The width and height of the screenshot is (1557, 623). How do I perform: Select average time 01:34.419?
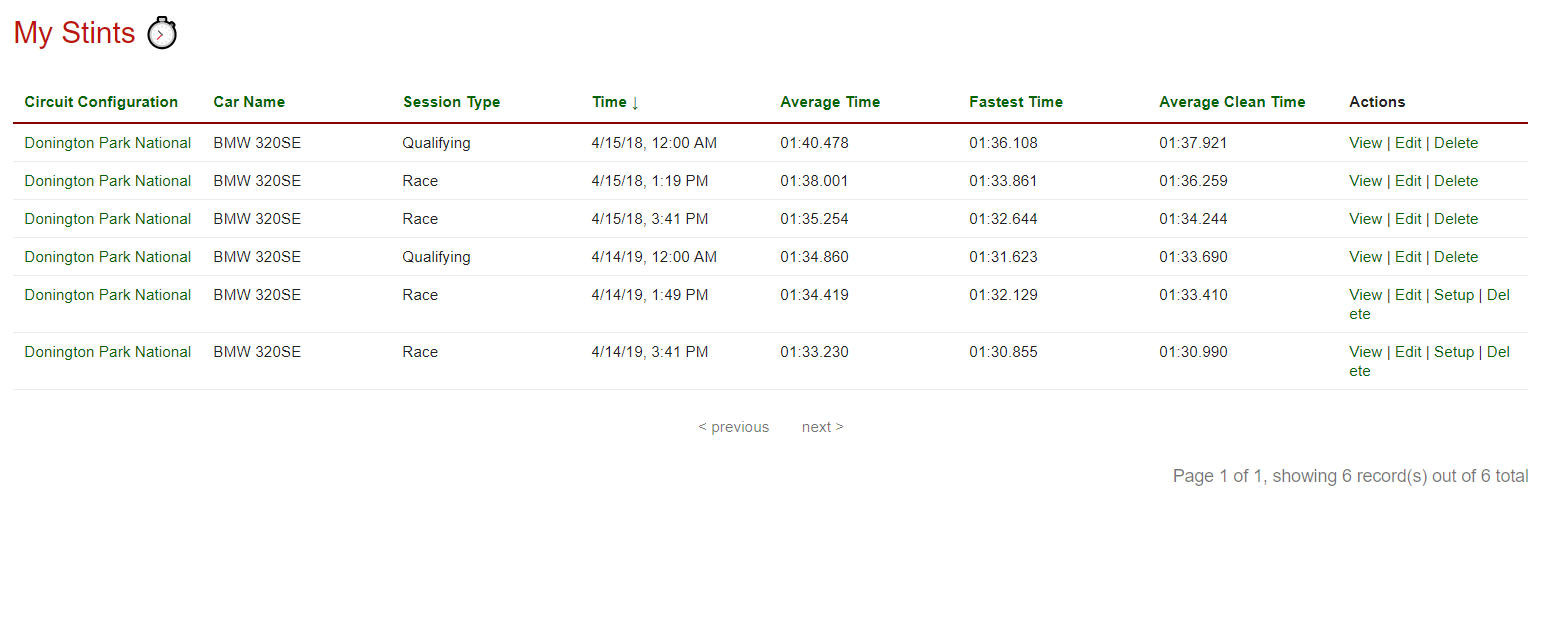[814, 295]
